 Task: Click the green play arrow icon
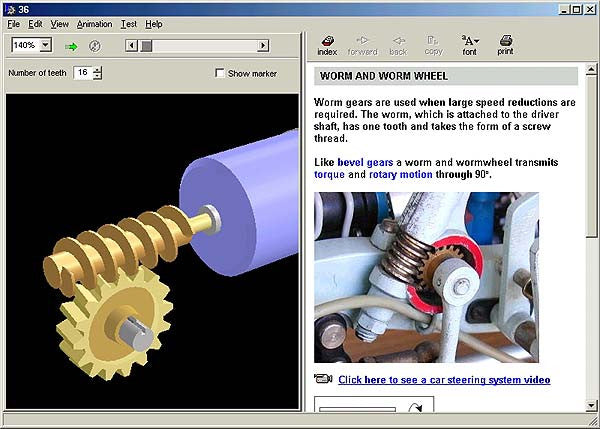point(71,46)
